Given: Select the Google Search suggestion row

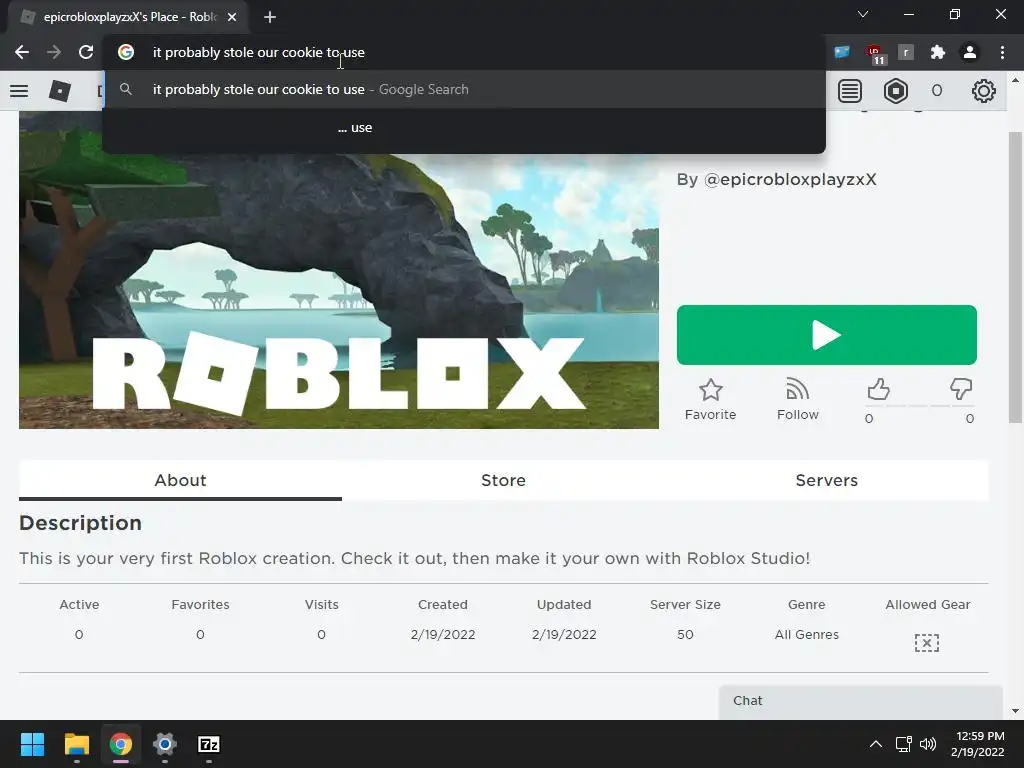Looking at the screenshot, I should [x=464, y=89].
